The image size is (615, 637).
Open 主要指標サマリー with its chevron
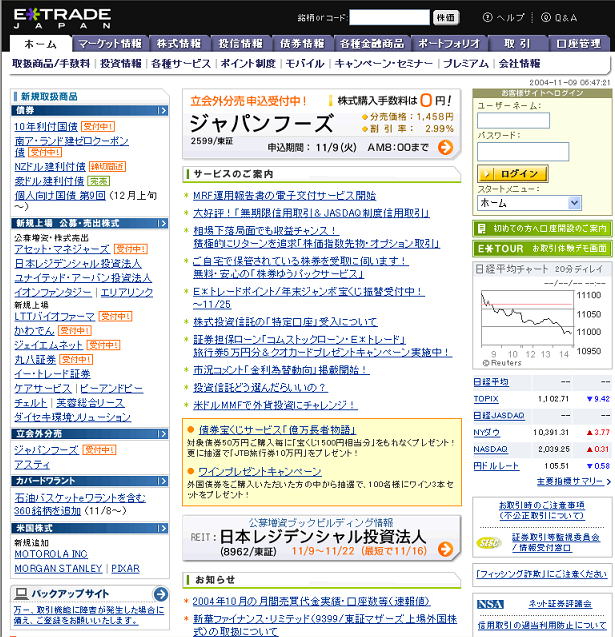574,482
